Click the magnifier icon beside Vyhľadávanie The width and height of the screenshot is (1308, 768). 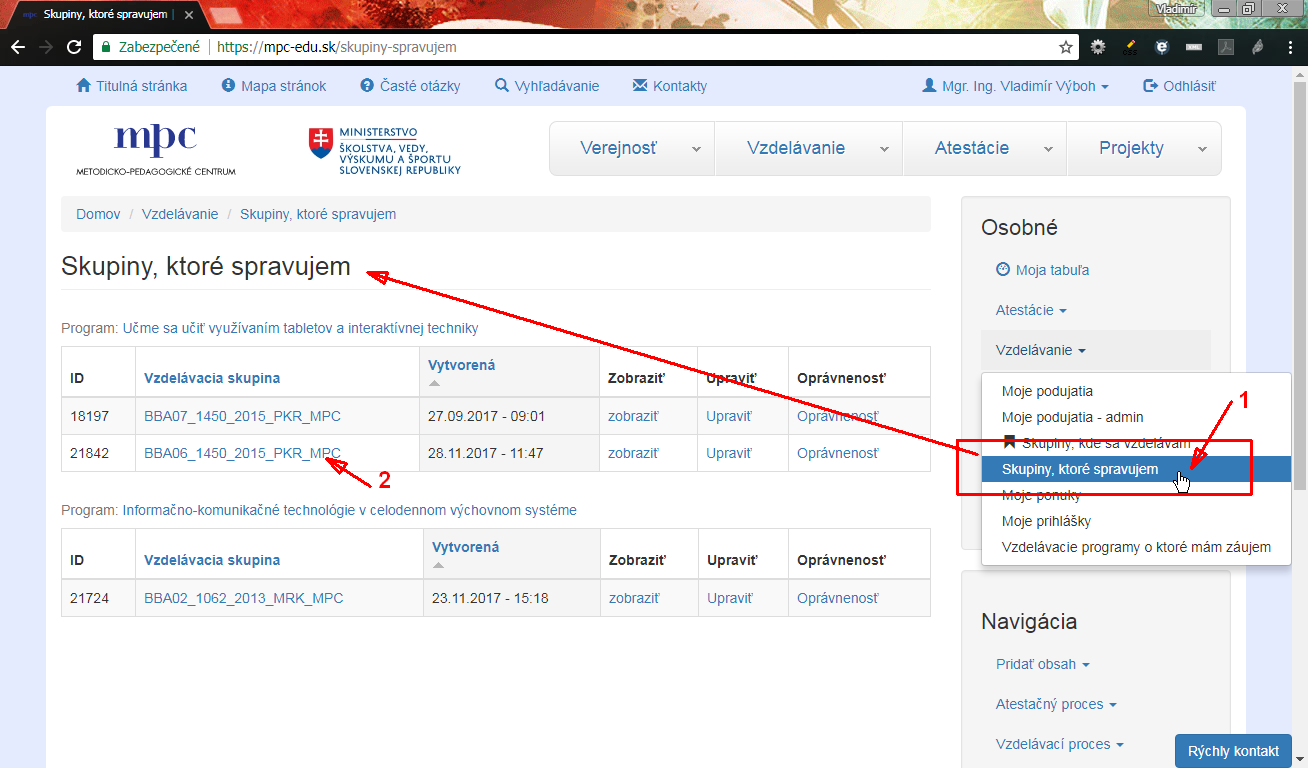pos(502,86)
